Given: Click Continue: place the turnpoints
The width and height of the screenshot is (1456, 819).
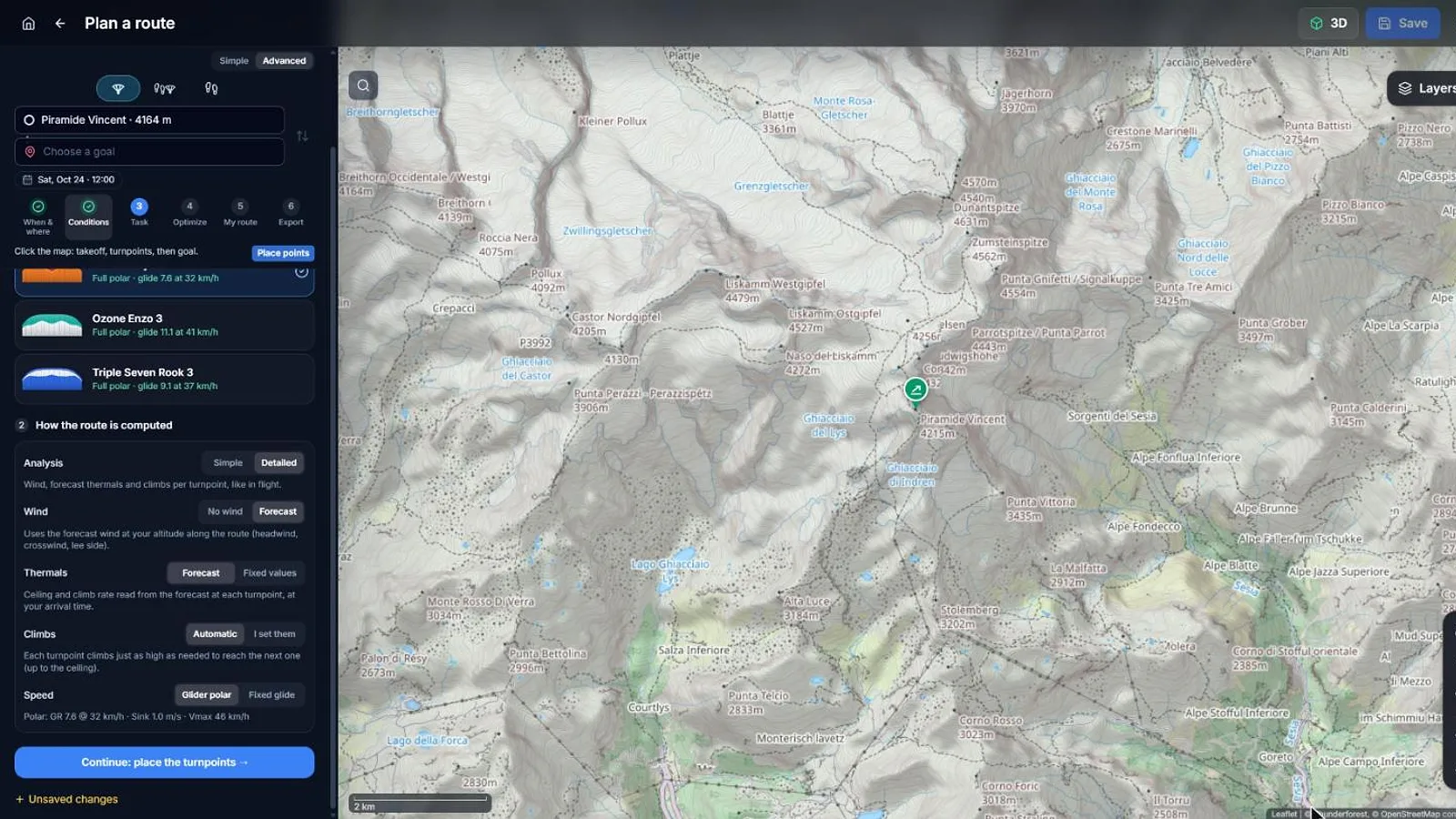Looking at the screenshot, I should (x=165, y=763).
